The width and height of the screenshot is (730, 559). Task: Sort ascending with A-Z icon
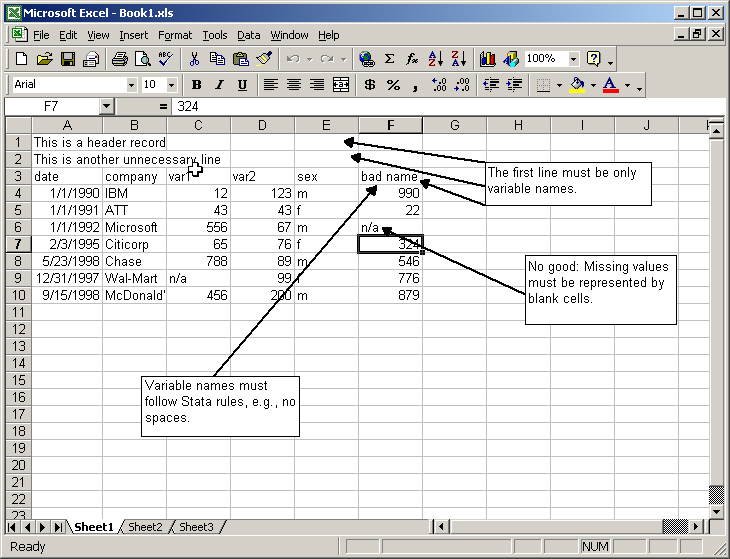436,59
